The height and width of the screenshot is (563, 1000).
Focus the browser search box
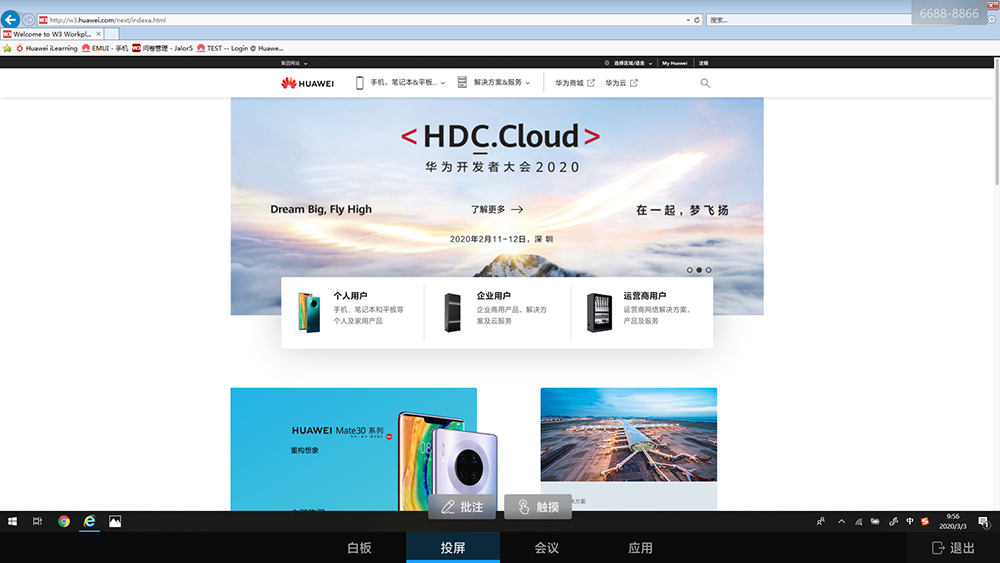810,20
